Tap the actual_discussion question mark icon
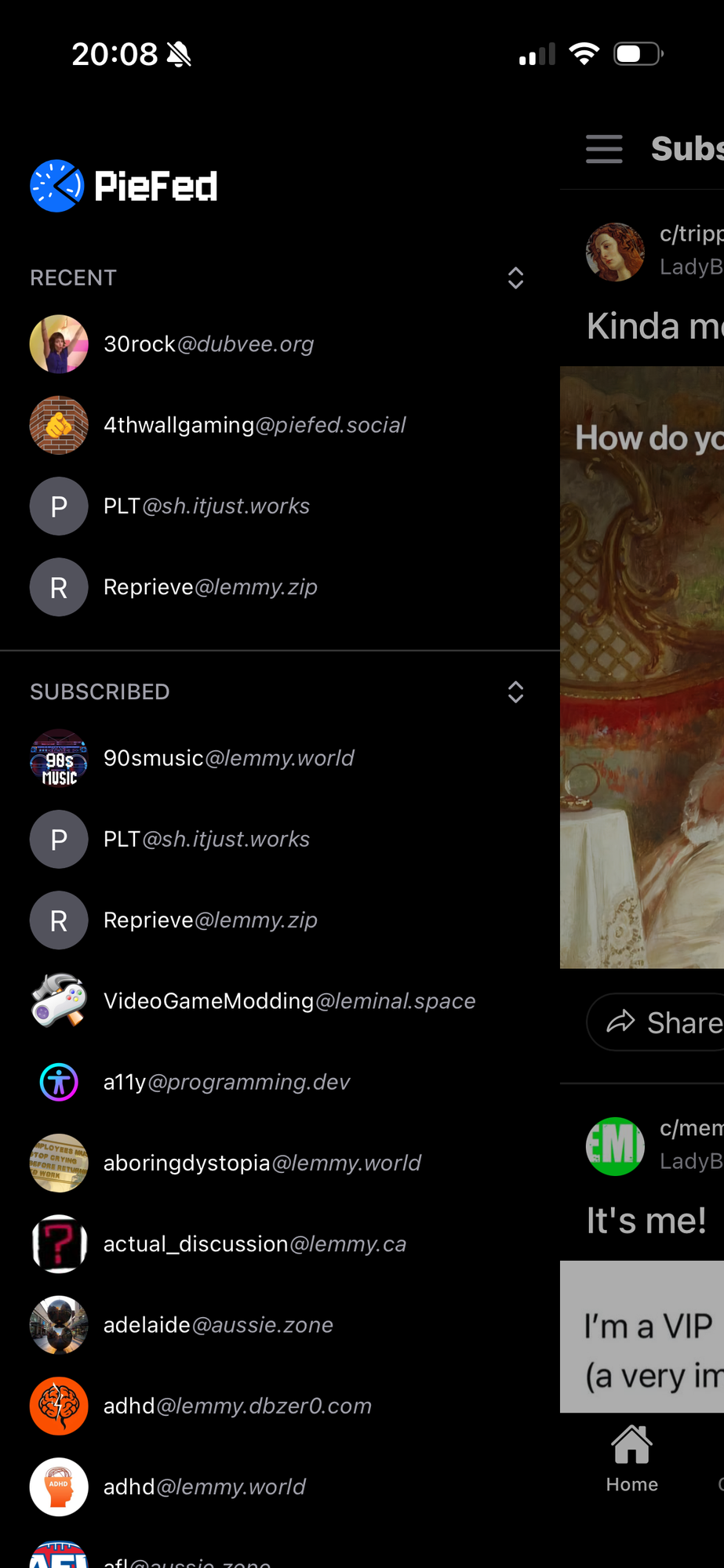The width and height of the screenshot is (724, 1568). (59, 1244)
